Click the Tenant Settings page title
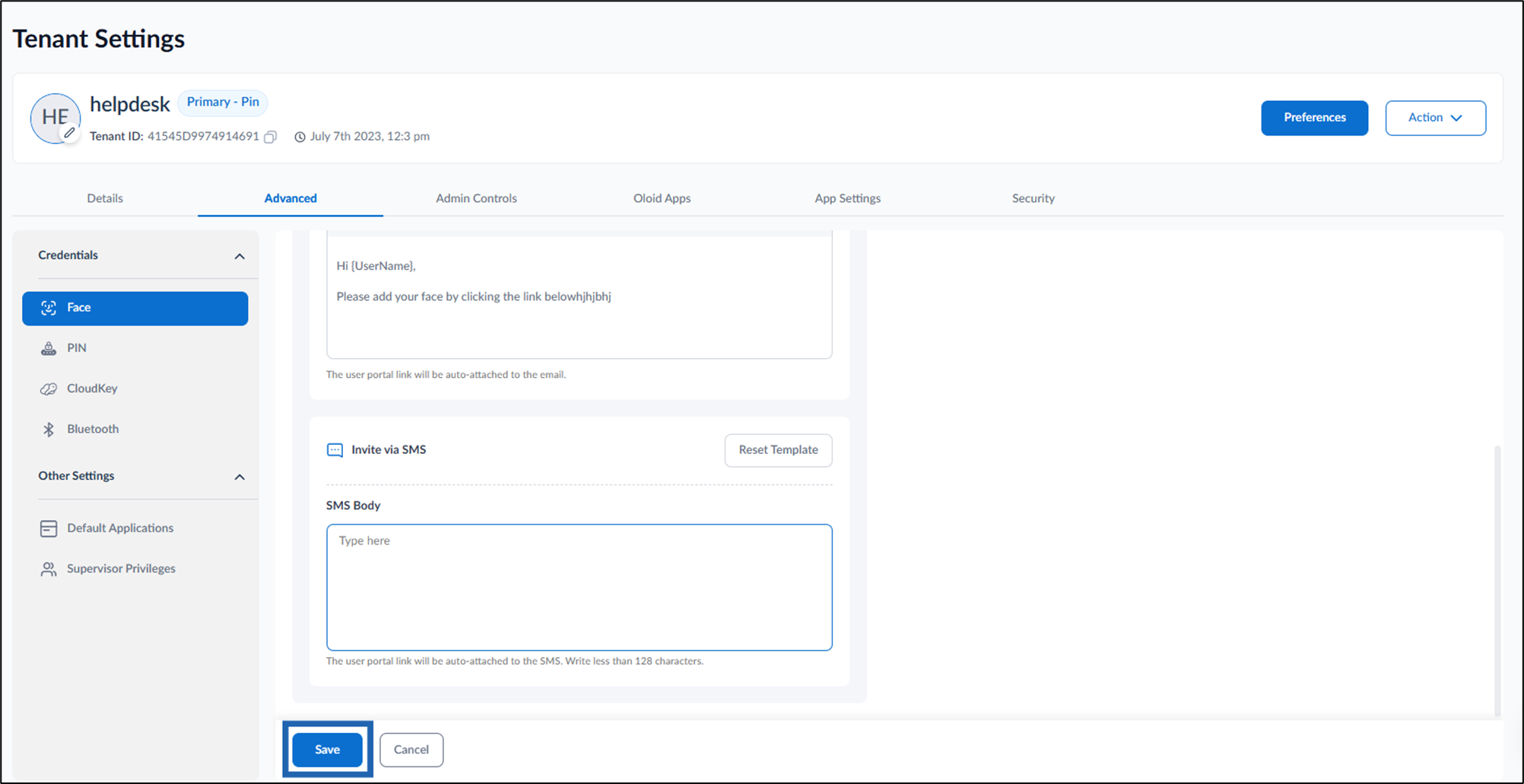The width and height of the screenshot is (1524, 784). point(99,39)
